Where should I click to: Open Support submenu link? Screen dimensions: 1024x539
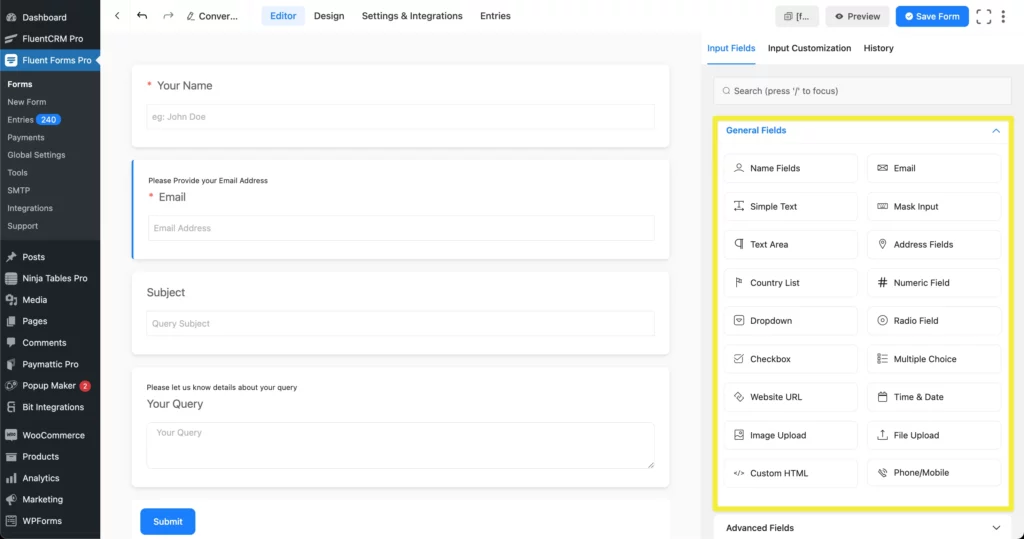23,225
